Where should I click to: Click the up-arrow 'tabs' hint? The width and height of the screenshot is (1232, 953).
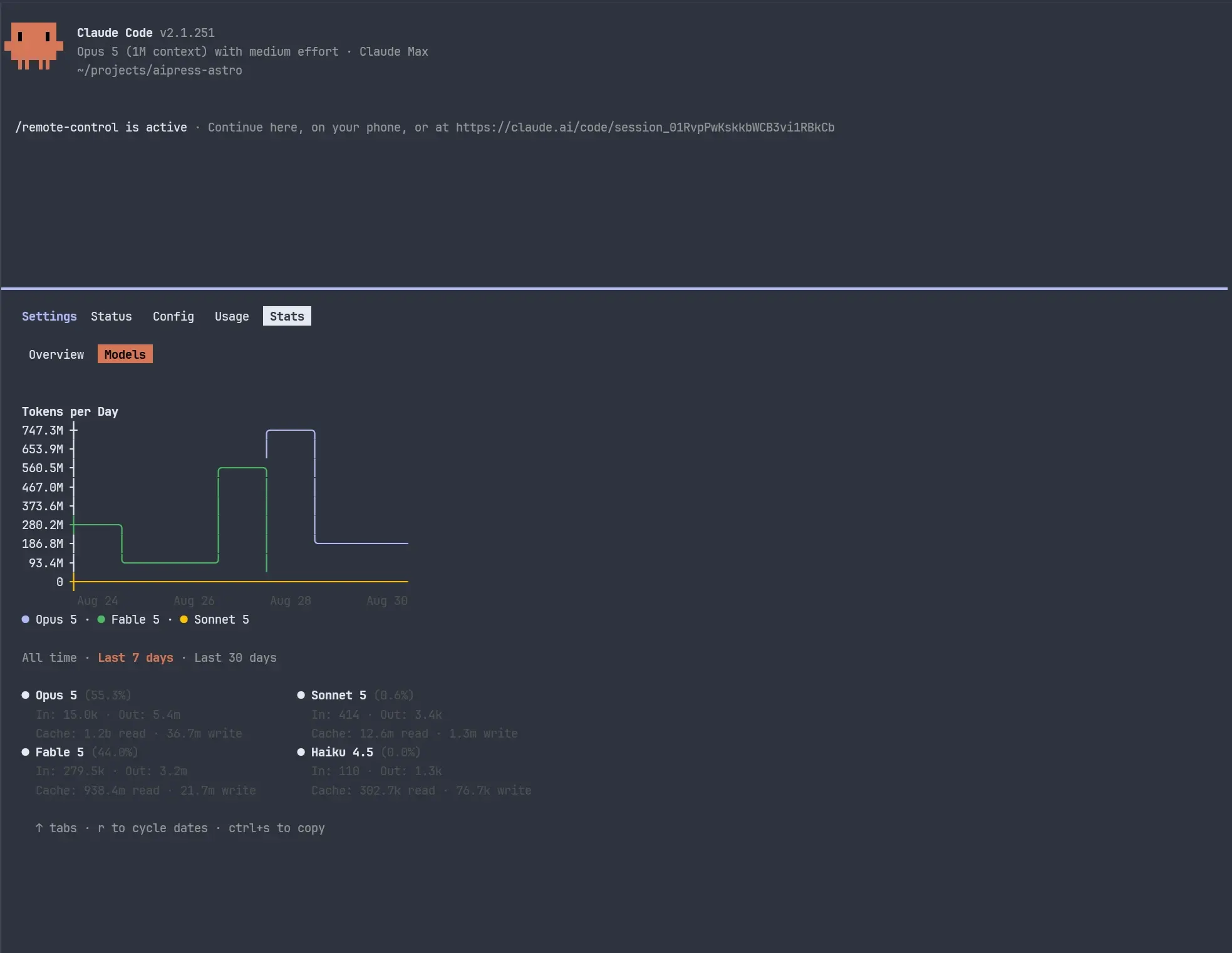tap(56, 828)
